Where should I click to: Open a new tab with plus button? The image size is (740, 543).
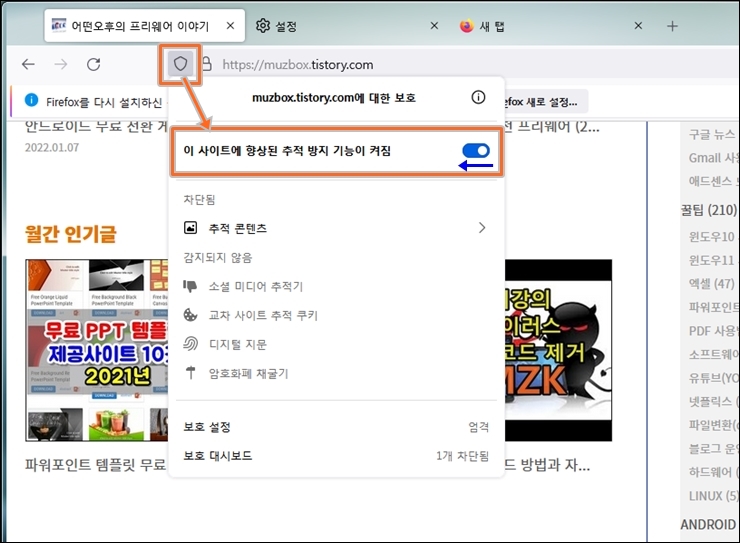pyautogui.click(x=673, y=26)
